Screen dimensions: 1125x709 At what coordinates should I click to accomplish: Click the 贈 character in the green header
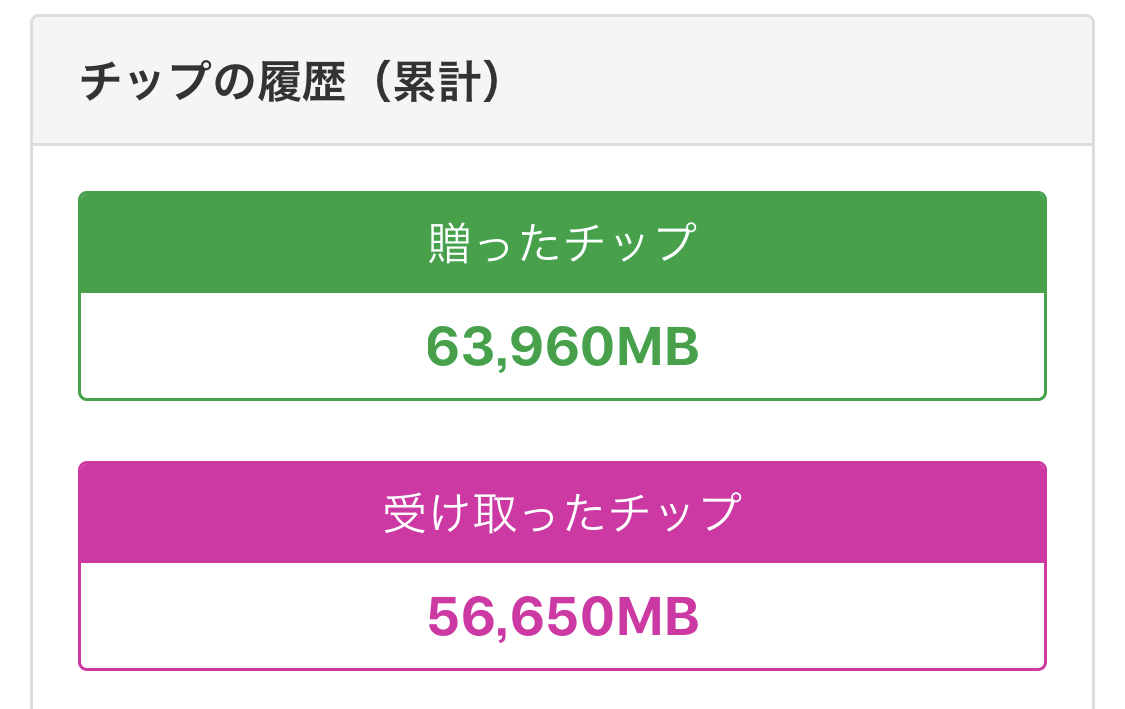coord(448,243)
